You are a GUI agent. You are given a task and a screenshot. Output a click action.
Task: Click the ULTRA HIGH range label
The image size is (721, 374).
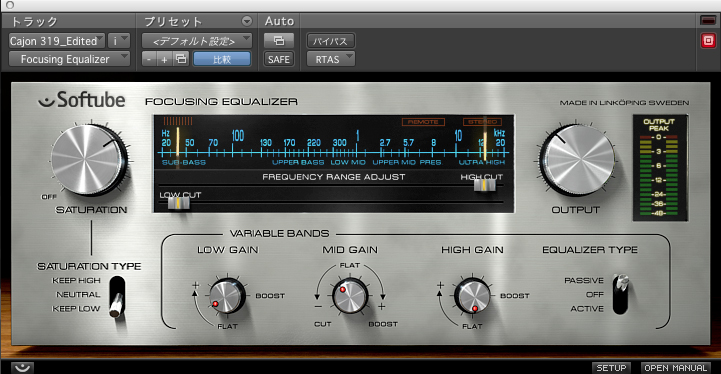pyautogui.click(x=481, y=162)
